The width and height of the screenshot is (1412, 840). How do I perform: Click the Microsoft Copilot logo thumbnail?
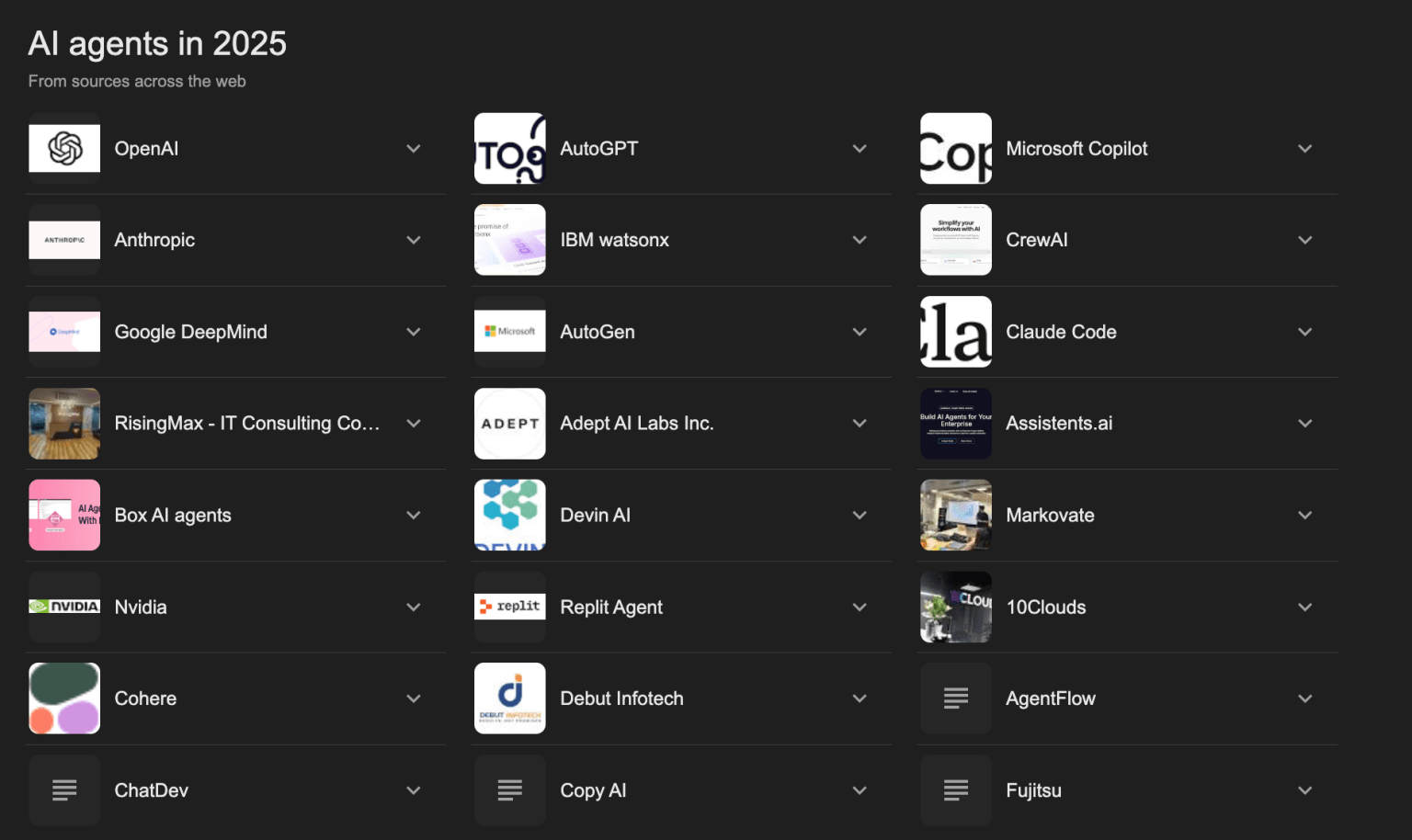click(956, 148)
